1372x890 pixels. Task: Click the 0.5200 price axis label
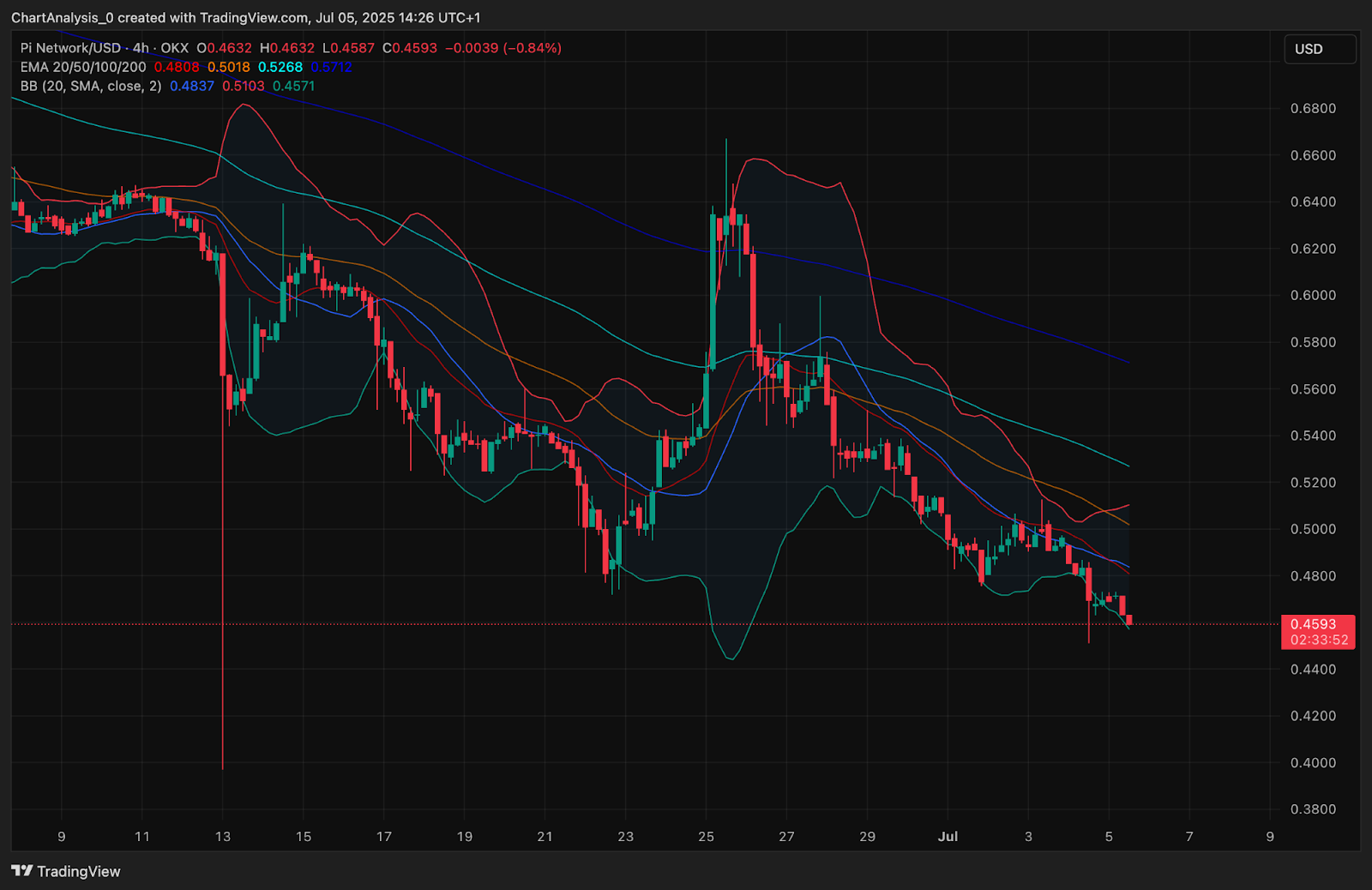pyautogui.click(x=1314, y=482)
